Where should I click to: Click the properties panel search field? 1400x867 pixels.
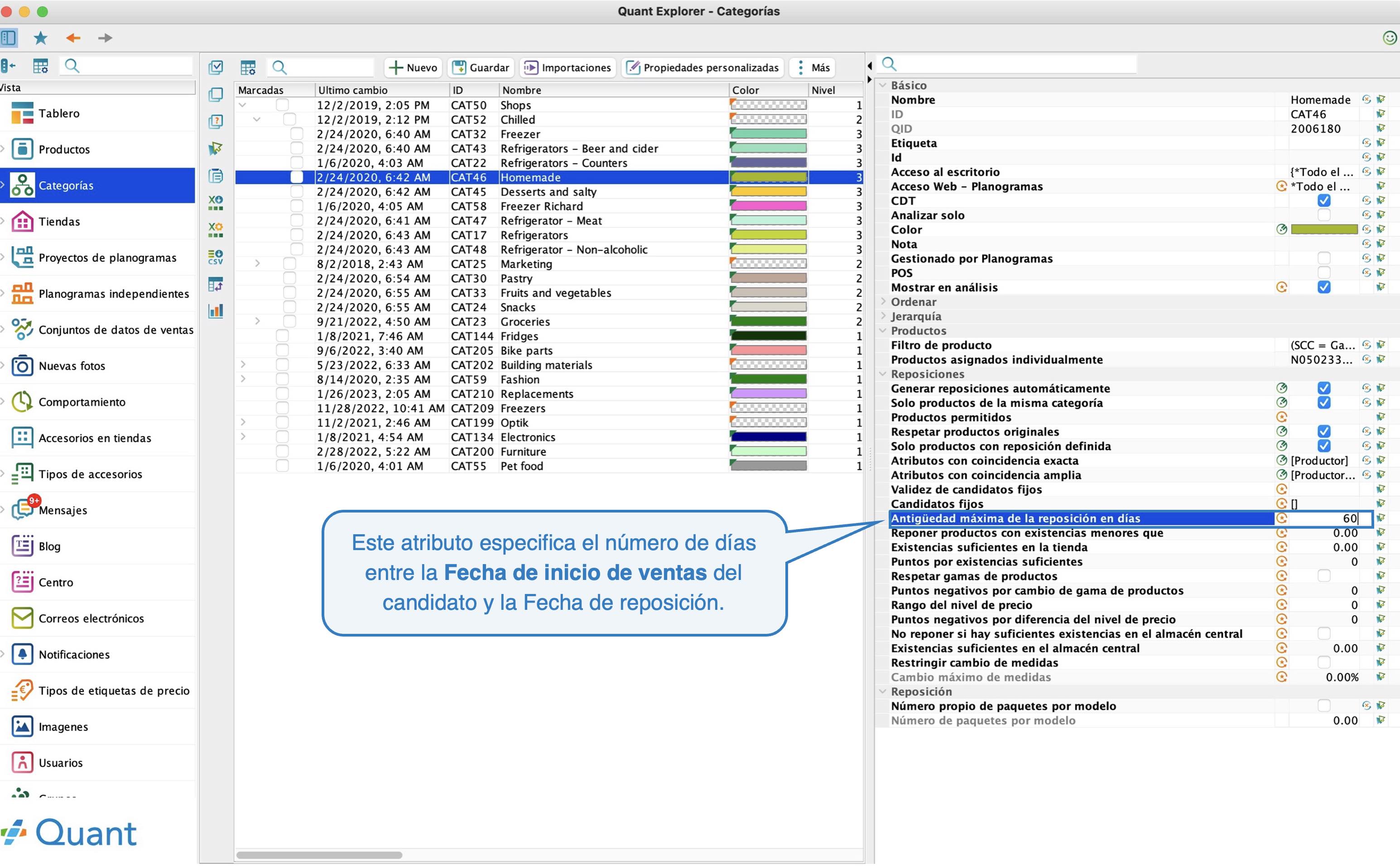tap(1008, 64)
